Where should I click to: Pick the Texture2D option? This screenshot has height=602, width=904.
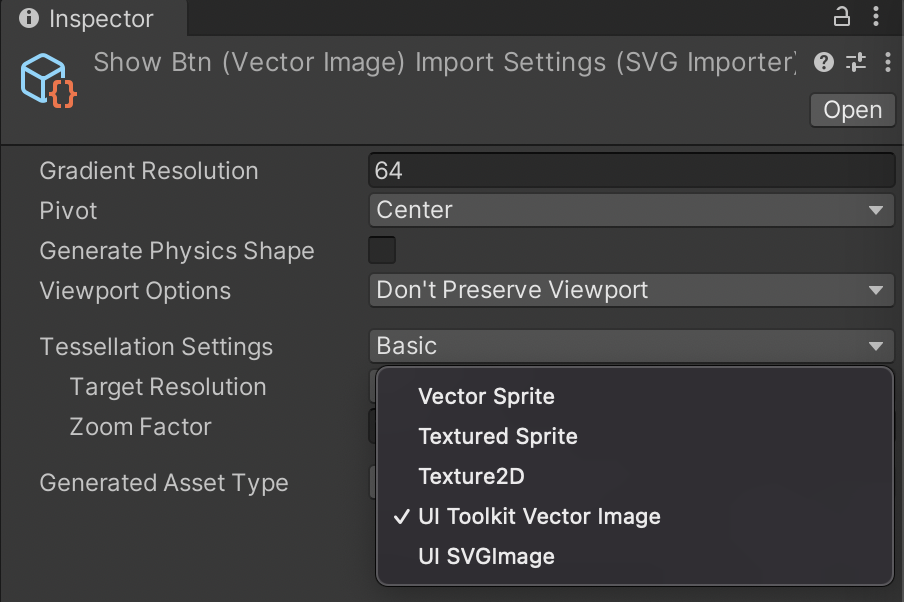[x=471, y=476]
